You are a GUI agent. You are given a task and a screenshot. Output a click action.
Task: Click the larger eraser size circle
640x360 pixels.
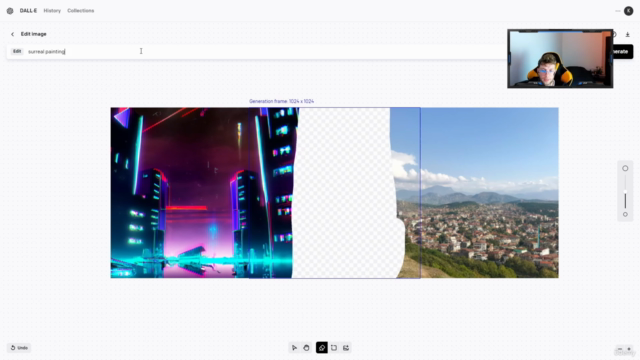[x=625, y=168]
